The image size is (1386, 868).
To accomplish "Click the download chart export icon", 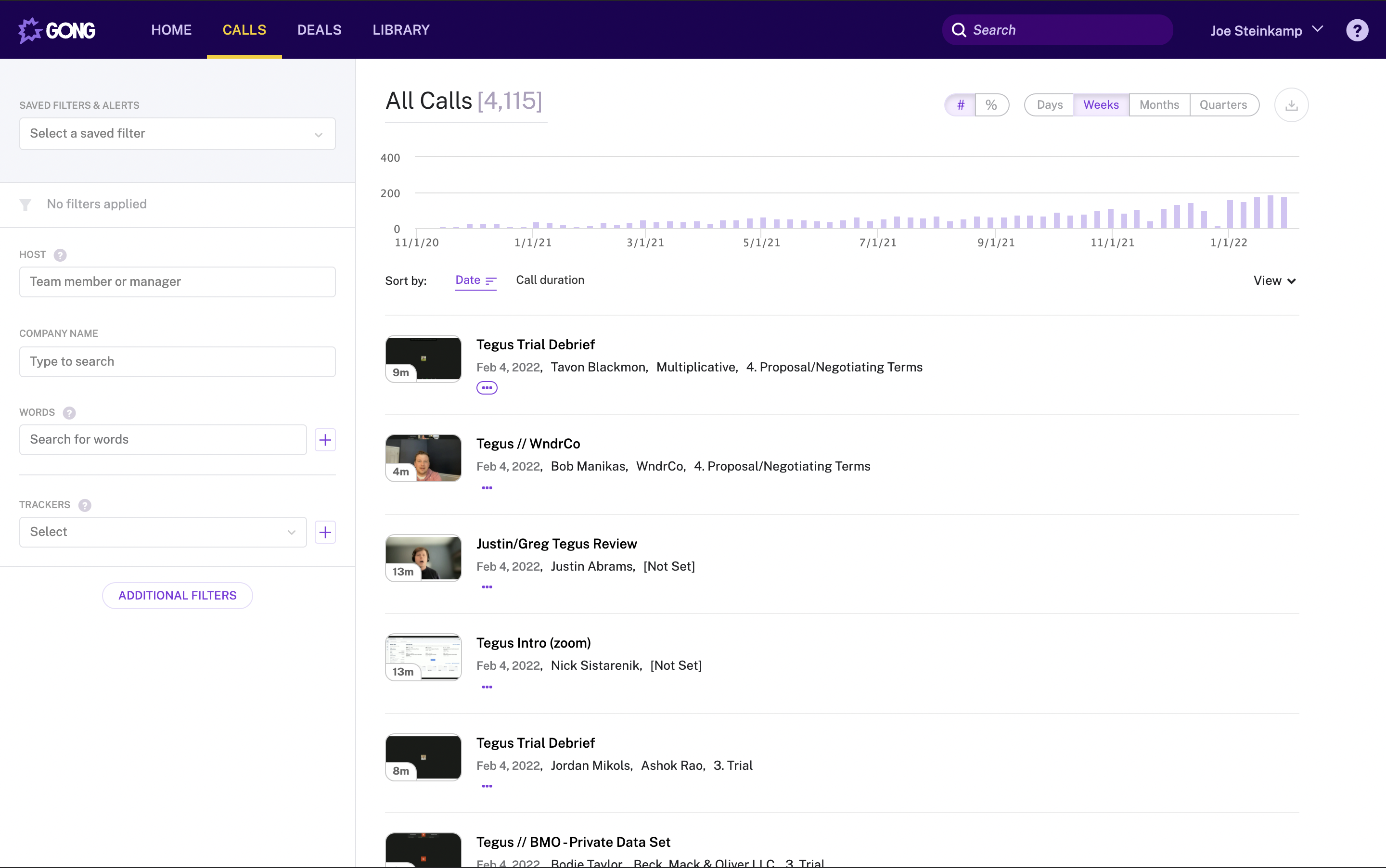I will (1291, 105).
